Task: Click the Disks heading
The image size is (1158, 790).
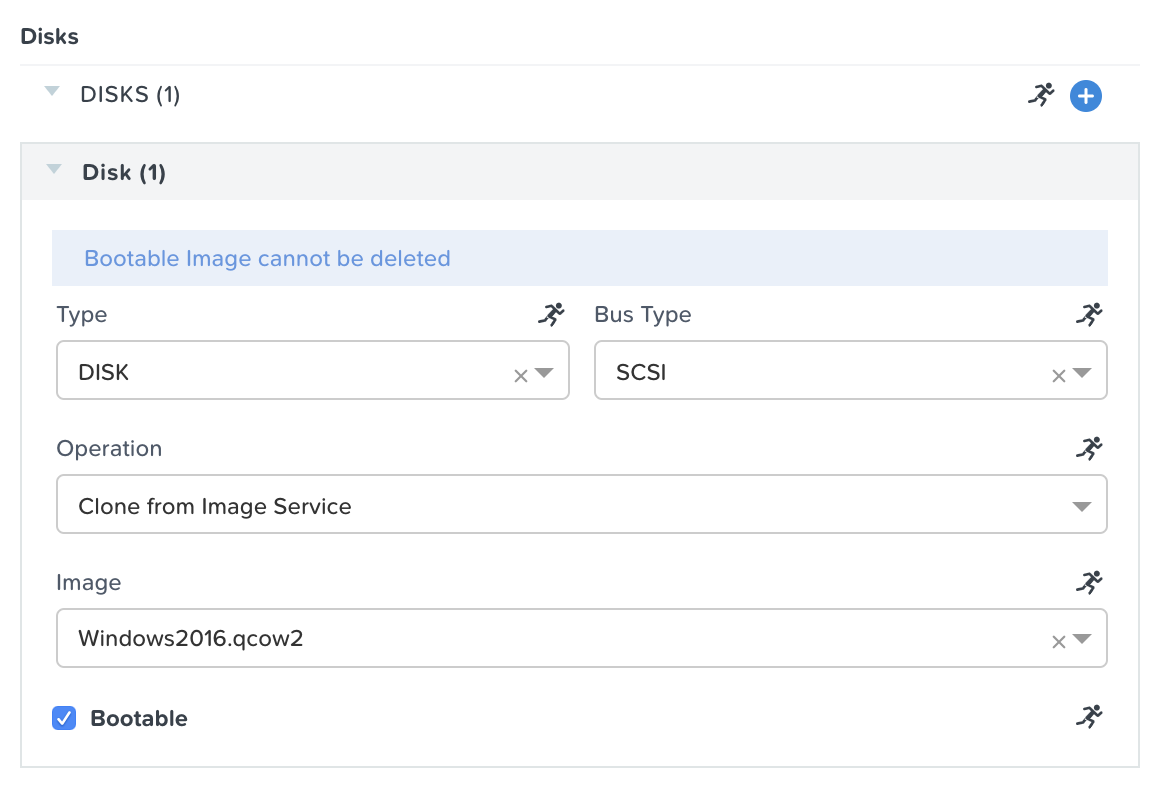Action: coord(49,36)
